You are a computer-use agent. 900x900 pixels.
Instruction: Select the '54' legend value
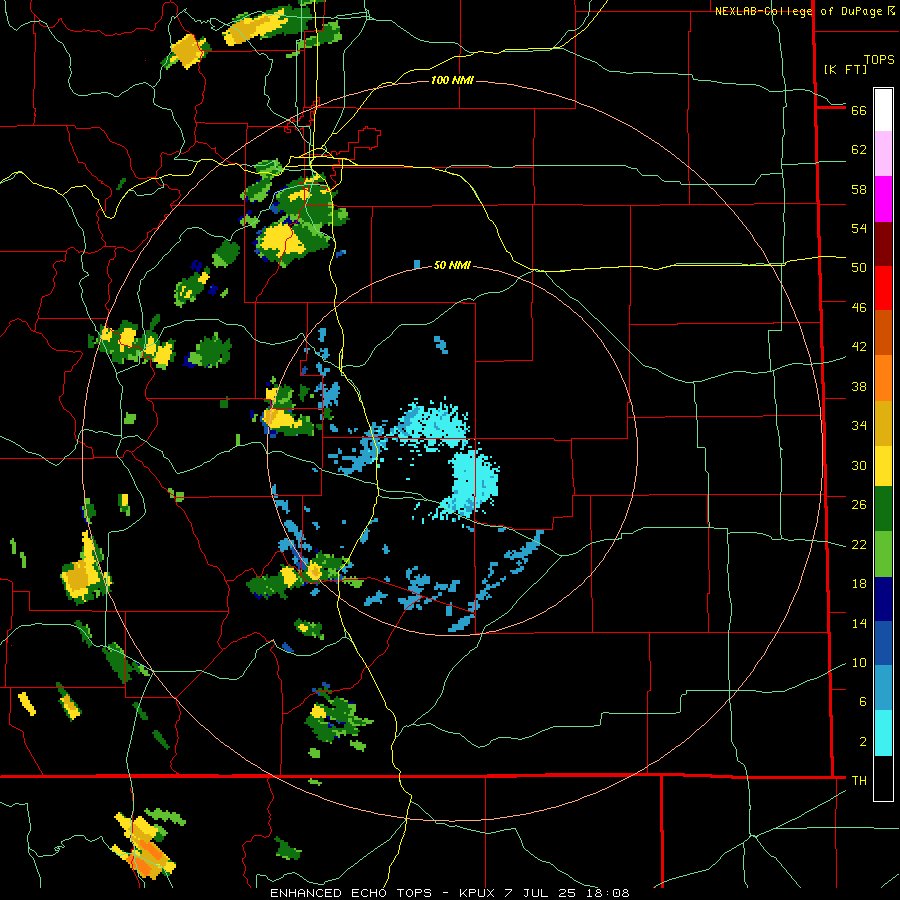(859, 228)
